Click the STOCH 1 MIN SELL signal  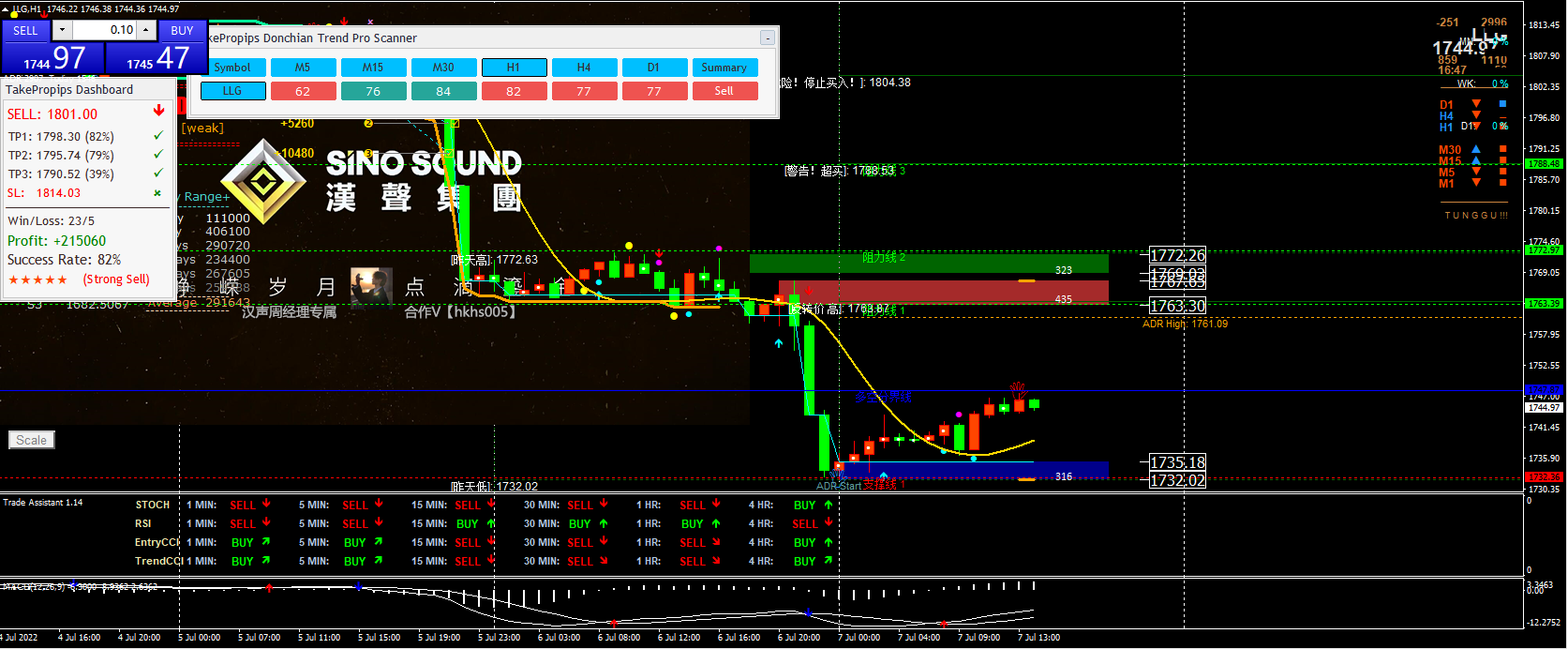[x=249, y=505]
